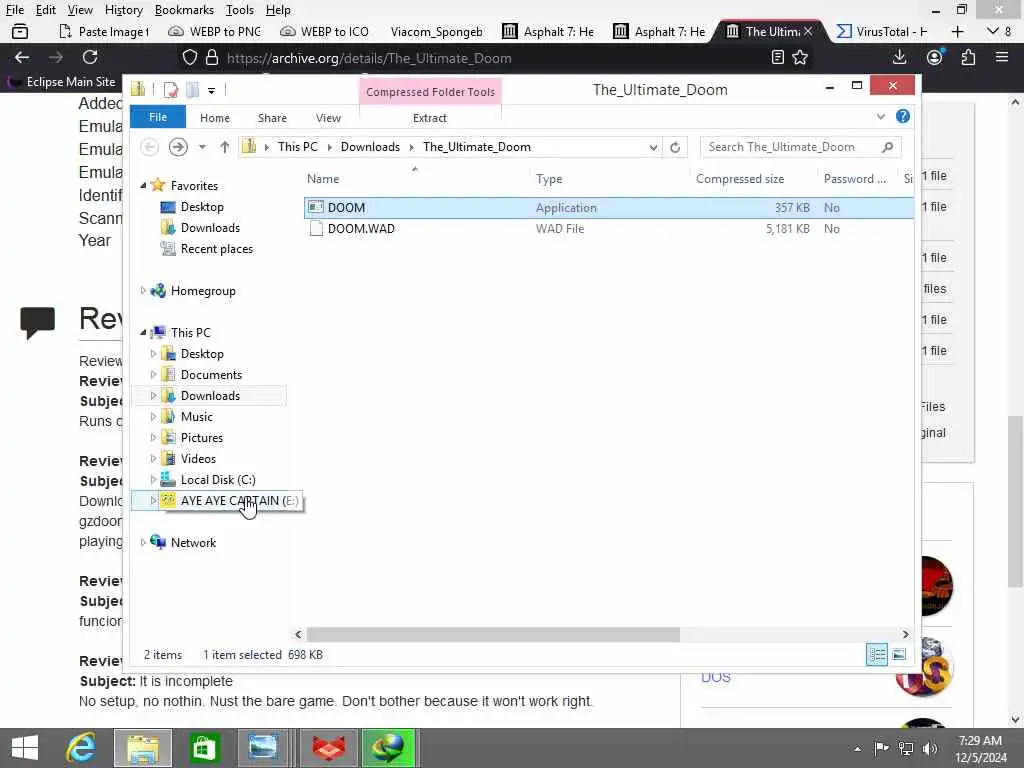Viewport: 1024px width, 768px height.
Task: Open a new Firefox tab with plus
Action: pyautogui.click(x=957, y=31)
